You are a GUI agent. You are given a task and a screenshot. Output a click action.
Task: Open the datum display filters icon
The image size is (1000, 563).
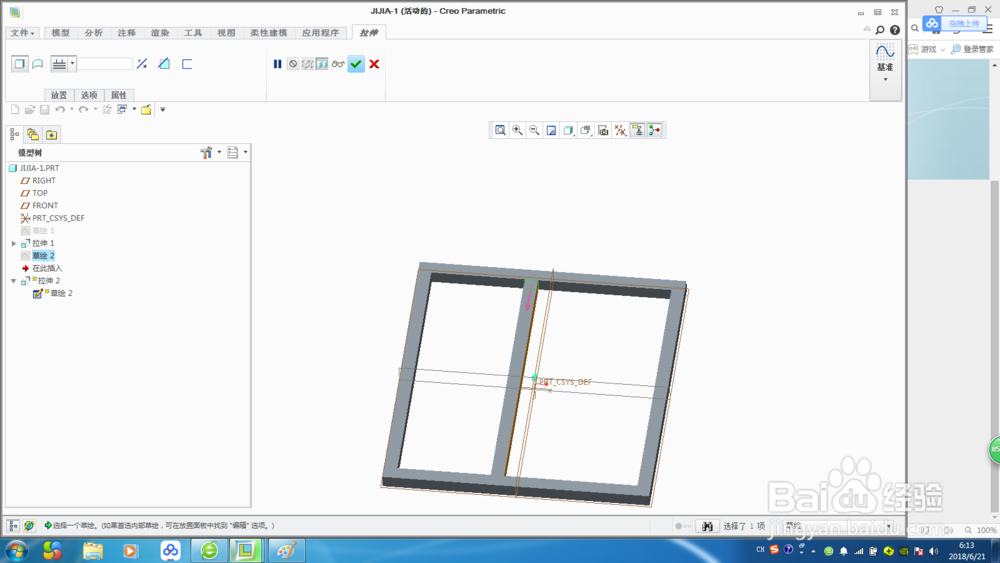(x=620, y=131)
